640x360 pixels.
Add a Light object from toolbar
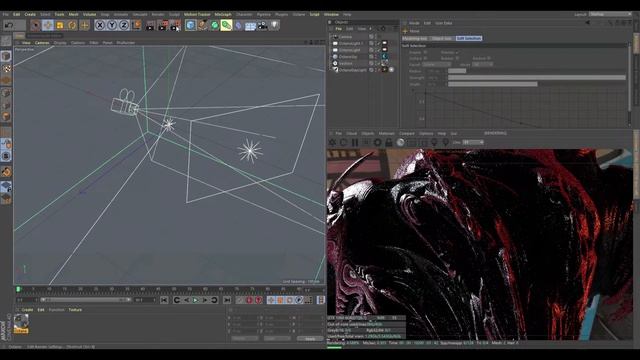click(x=275, y=25)
